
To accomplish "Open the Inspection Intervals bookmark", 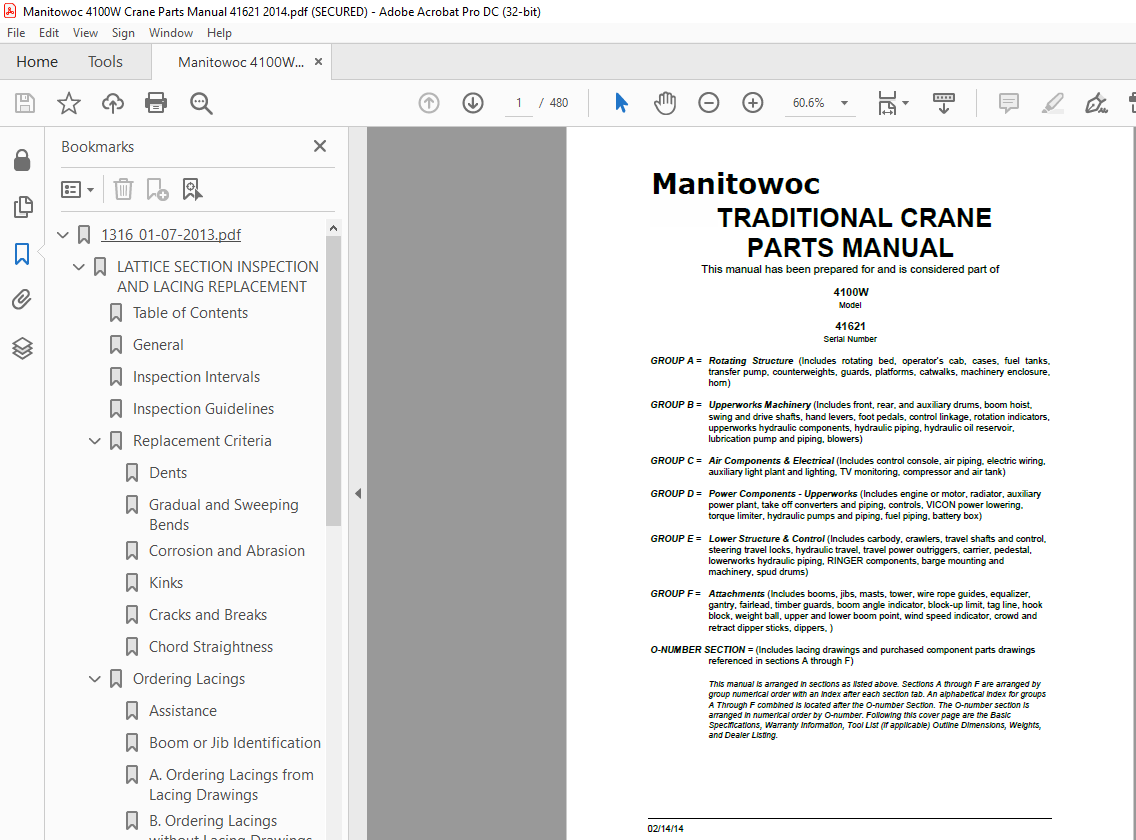I will (x=196, y=377).
